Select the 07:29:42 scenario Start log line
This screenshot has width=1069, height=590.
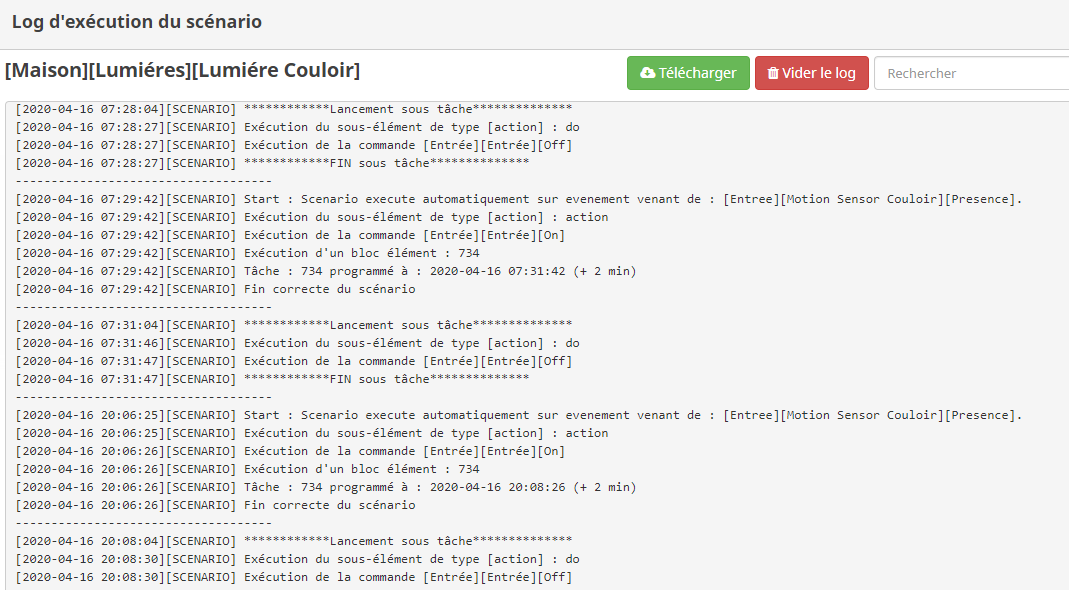tap(519, 199)
